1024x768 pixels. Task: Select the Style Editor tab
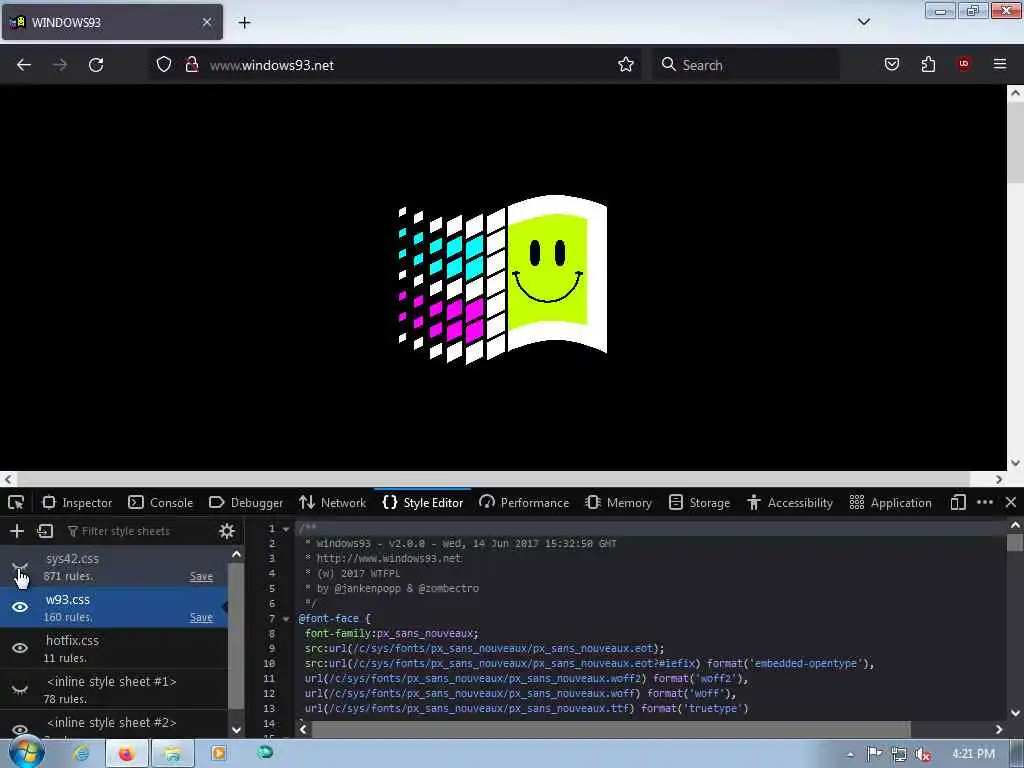pos(423,502)
